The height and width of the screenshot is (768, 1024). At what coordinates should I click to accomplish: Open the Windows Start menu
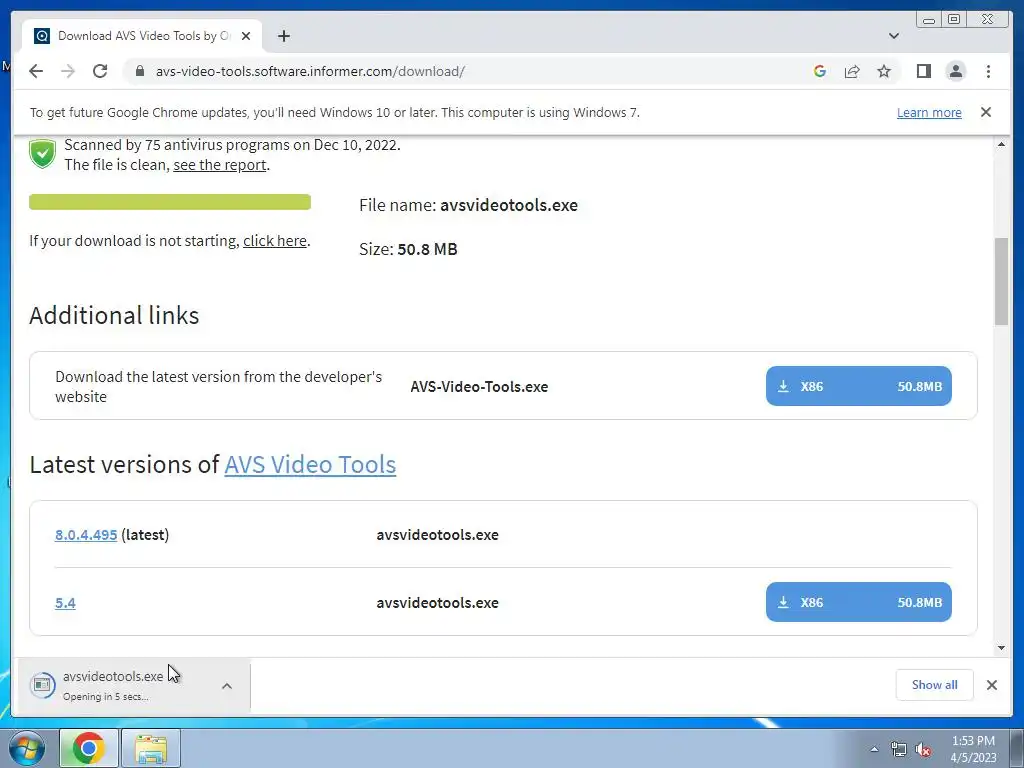pyautogui.click(x=26, y=748)
